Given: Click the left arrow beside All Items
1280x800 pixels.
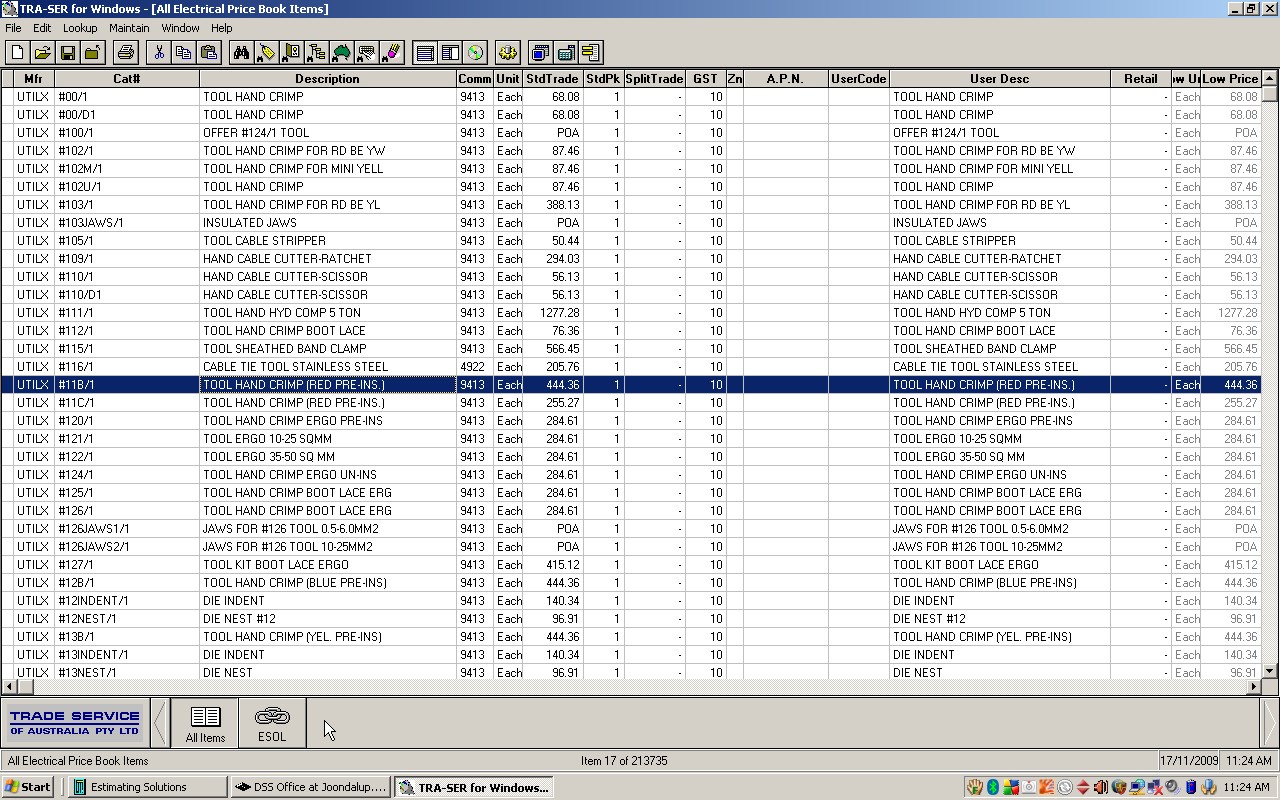Looking at the screenshot, I should [159, 722].
